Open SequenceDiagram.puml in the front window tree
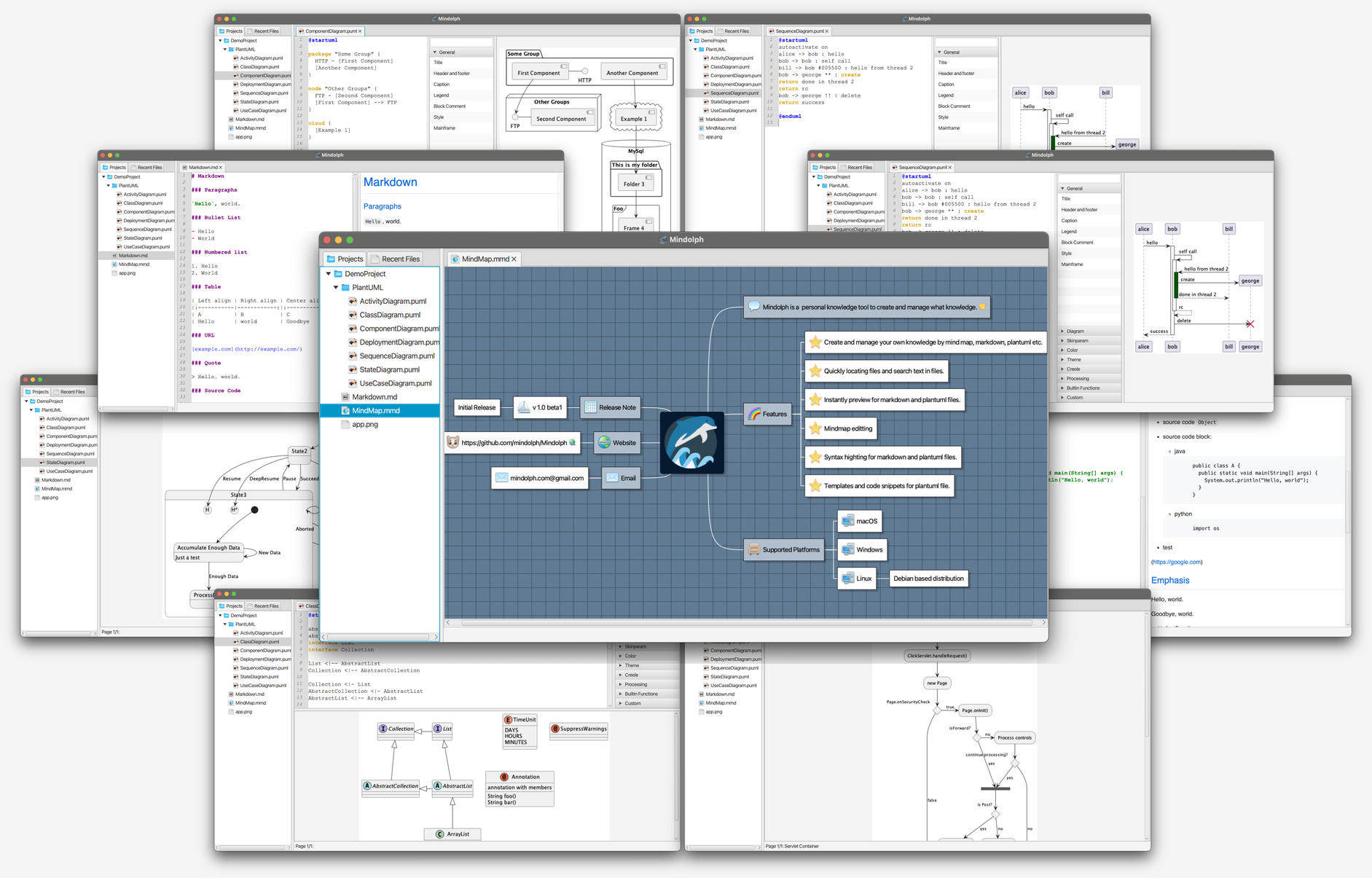The width and height of the screenshot is (1372, 878). (x=396, y=356)
